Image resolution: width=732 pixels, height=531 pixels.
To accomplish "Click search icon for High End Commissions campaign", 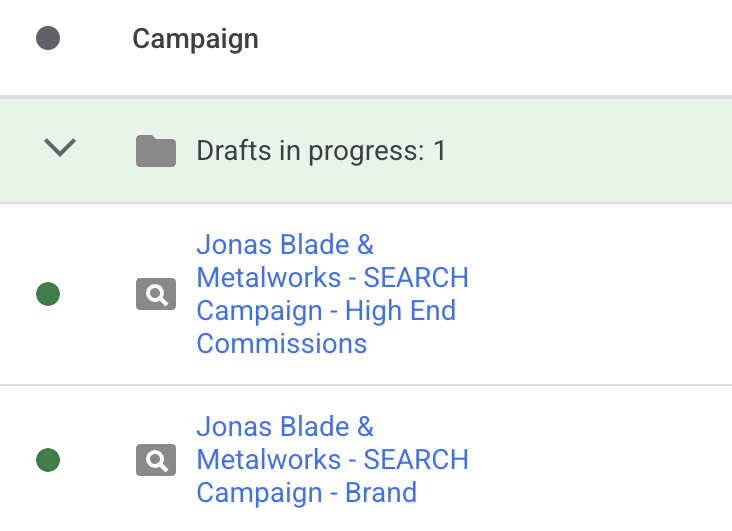I will [156, 294].
